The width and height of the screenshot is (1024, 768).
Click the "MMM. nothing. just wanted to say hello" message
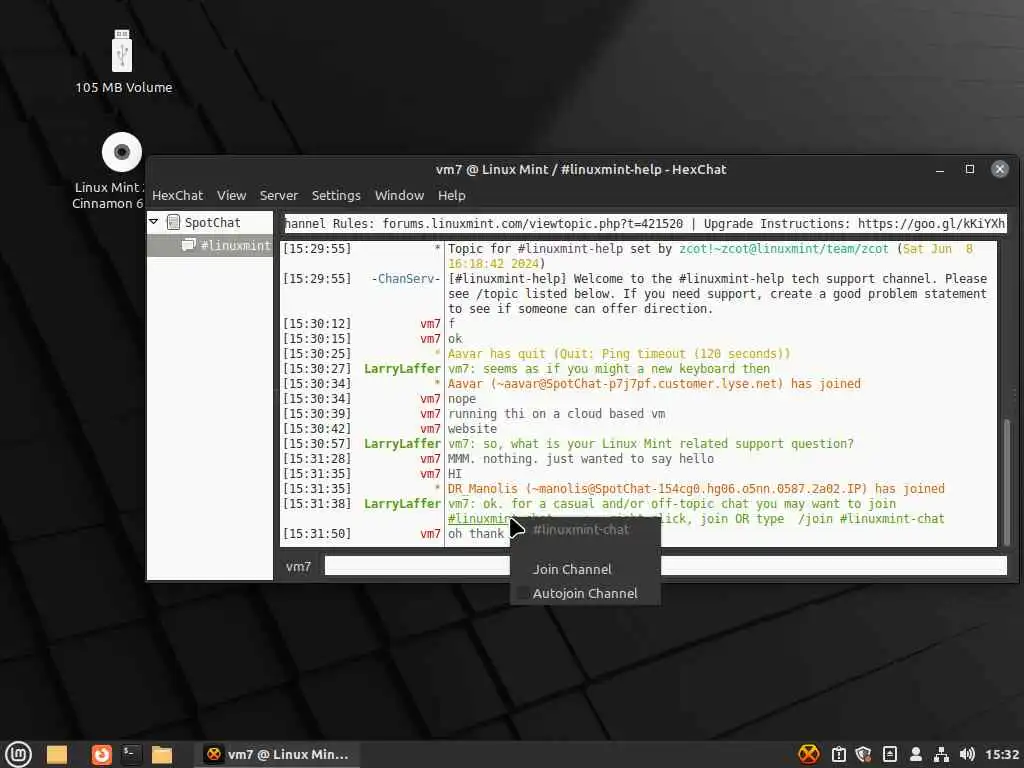[581, 459]
